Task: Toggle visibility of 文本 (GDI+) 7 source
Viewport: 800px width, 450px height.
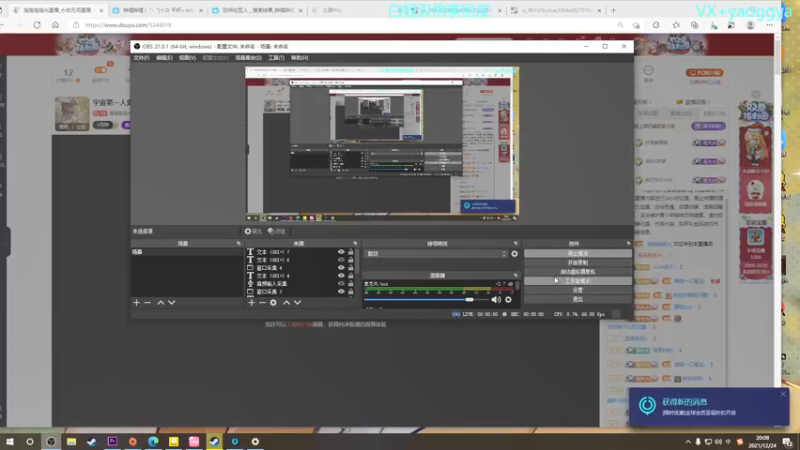Action: (341, 252)
